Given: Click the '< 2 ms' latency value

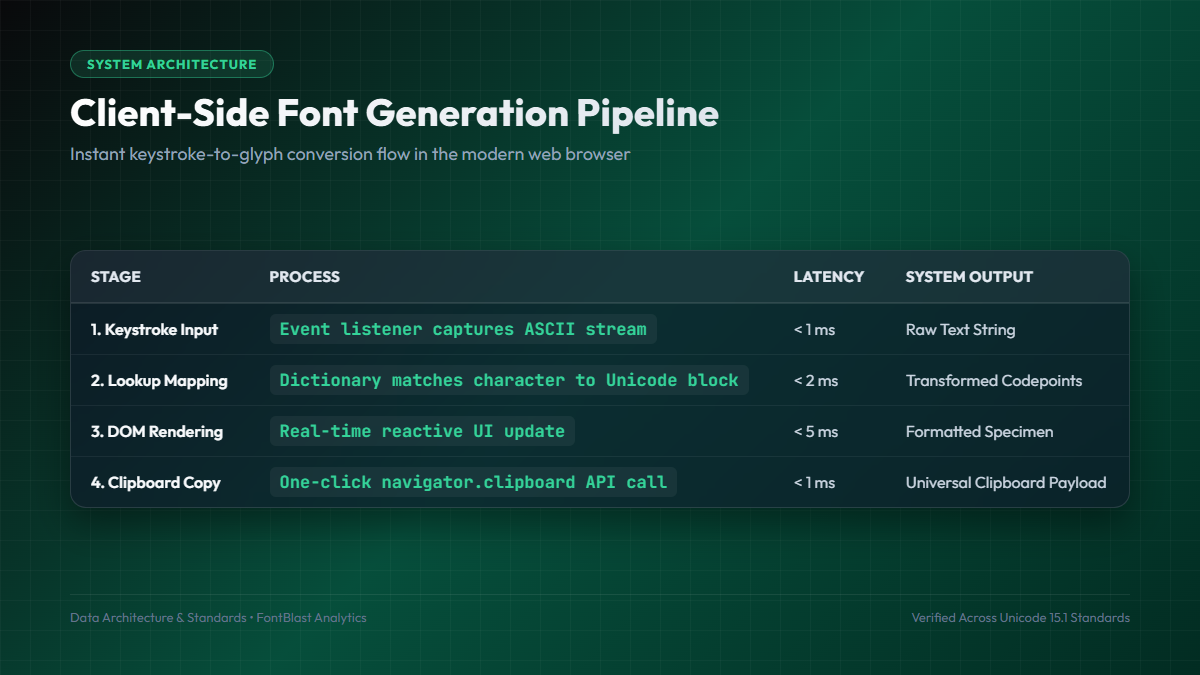Looking at the screenshot, I should click(x=816, y=380).
